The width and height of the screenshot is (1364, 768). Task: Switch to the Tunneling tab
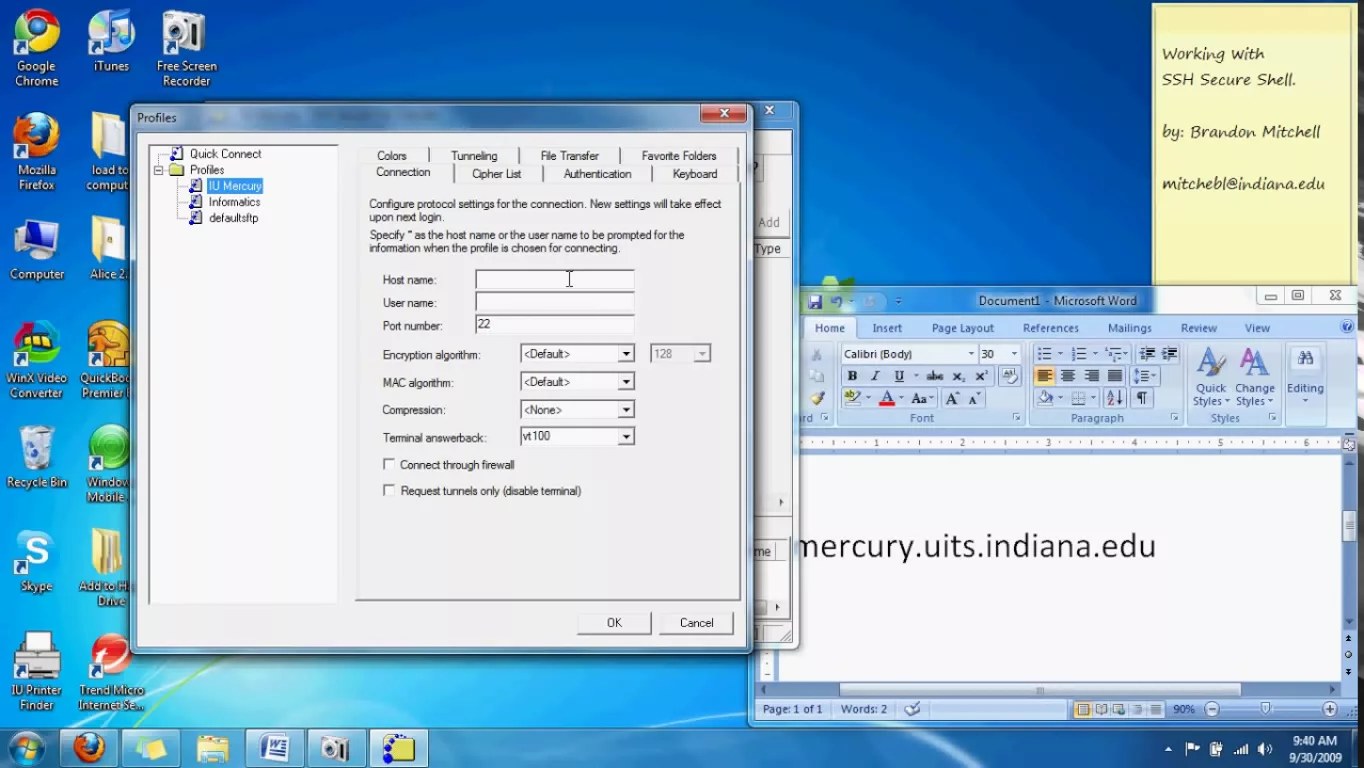tap(474, 155)
